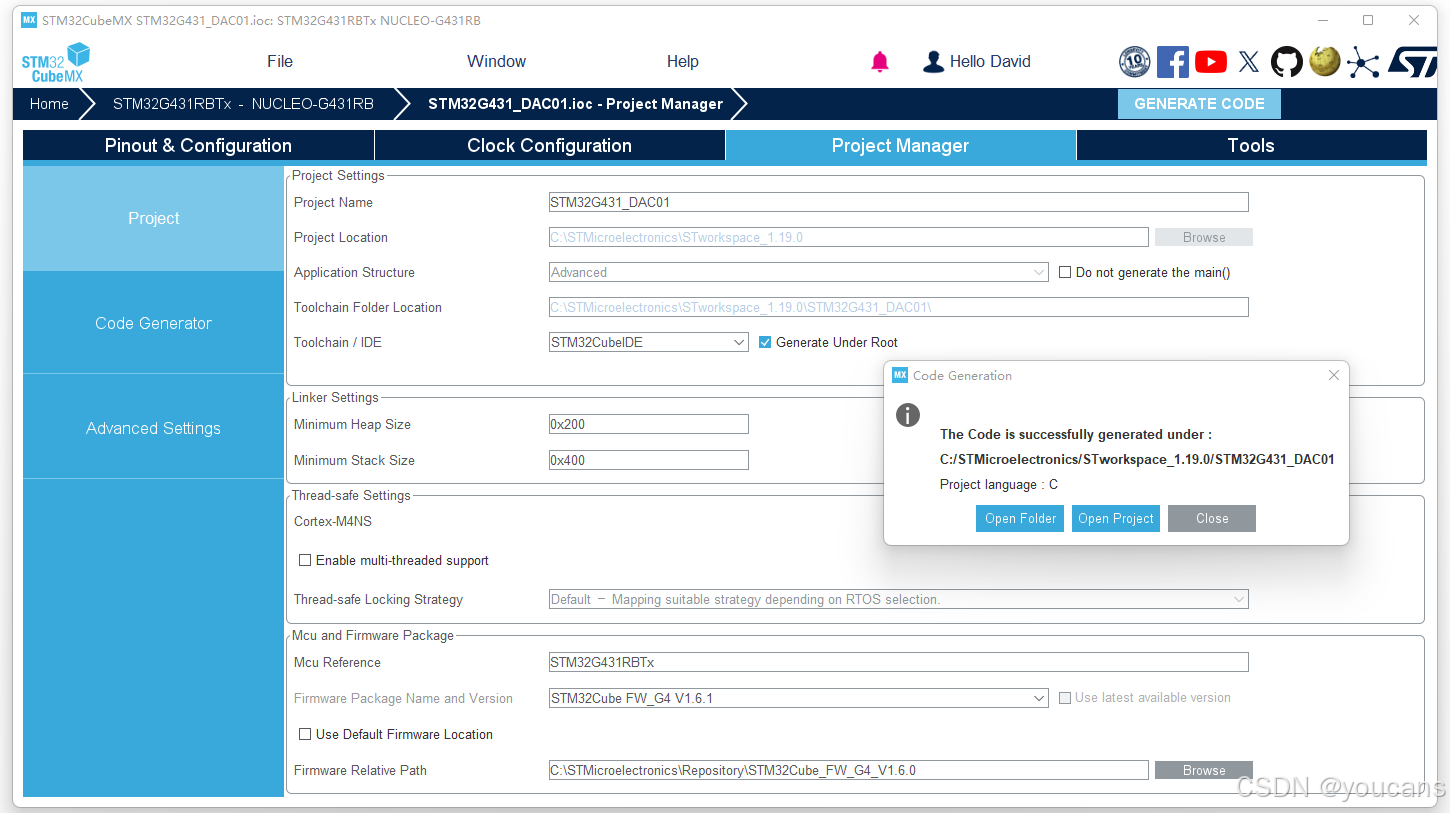Click the STM32CubeMX logo icon
Image resolution: width=1450 pixels, height=813 pixels.
pos(56,62)
